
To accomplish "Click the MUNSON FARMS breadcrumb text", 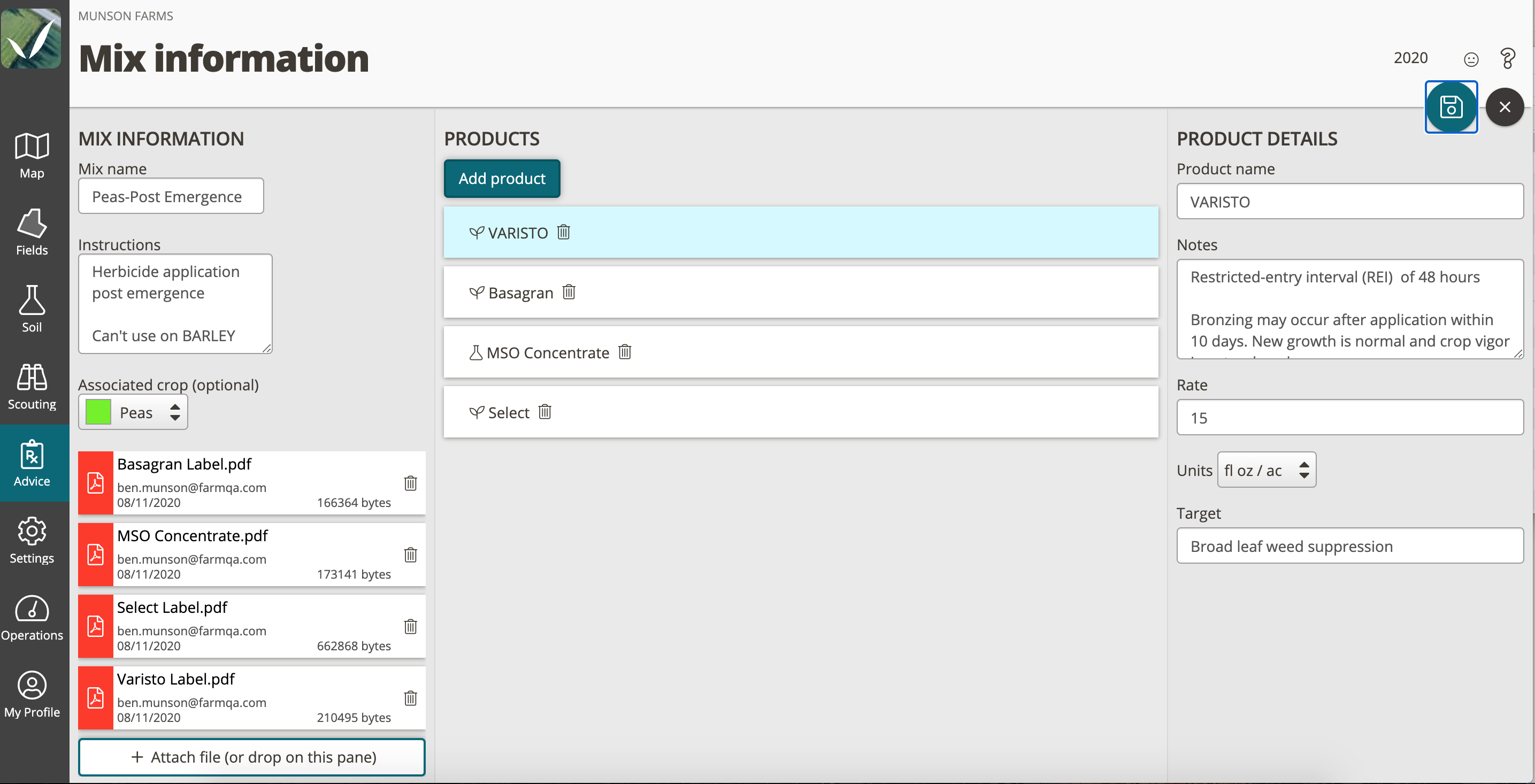I will (x=126, y=16).
